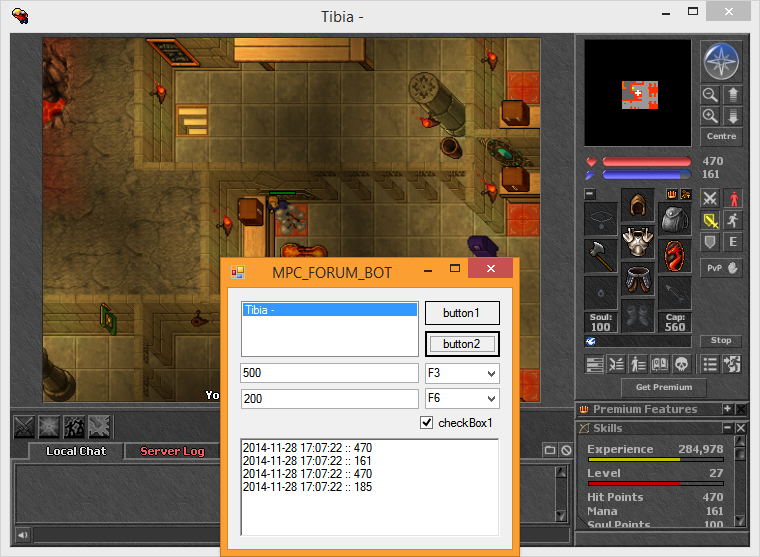Toggle PvP hand mode button

point(721,268)
